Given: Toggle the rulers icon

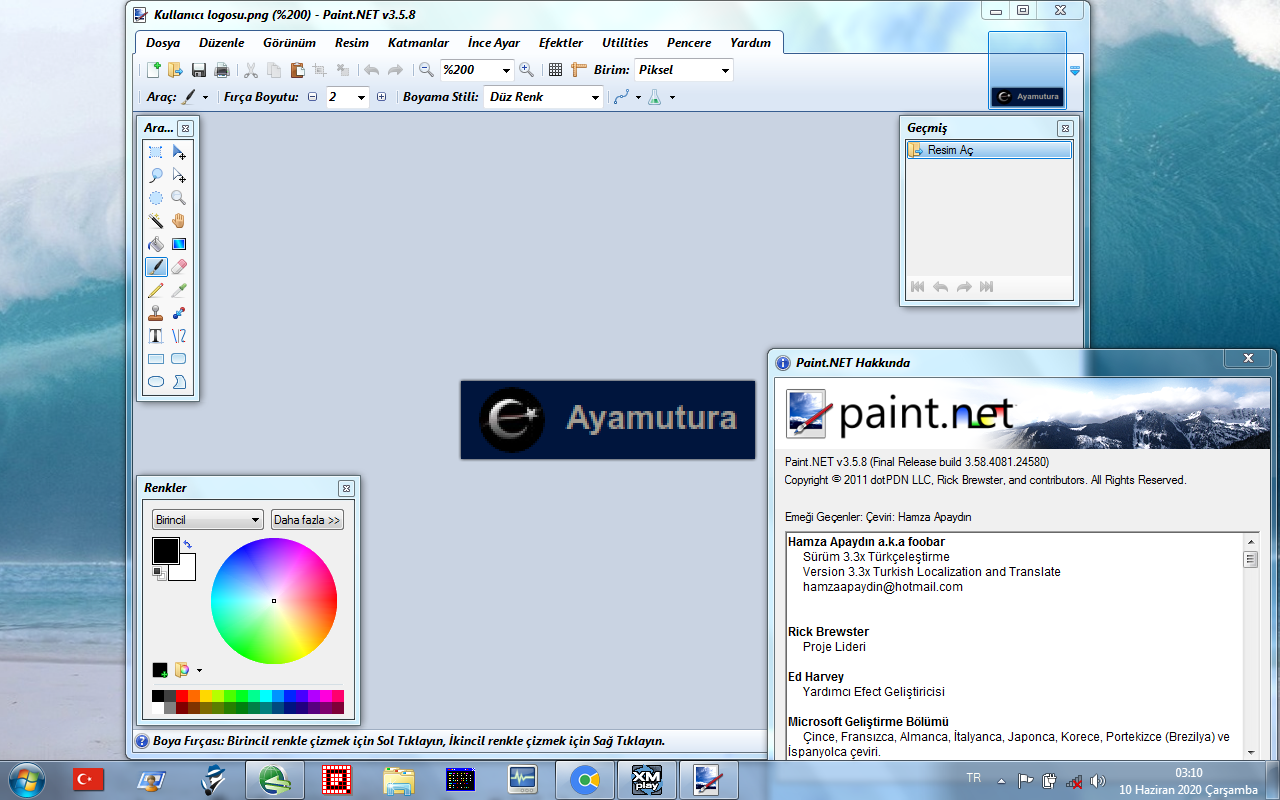Looking at the screenshot, I should tap(578, 70).
